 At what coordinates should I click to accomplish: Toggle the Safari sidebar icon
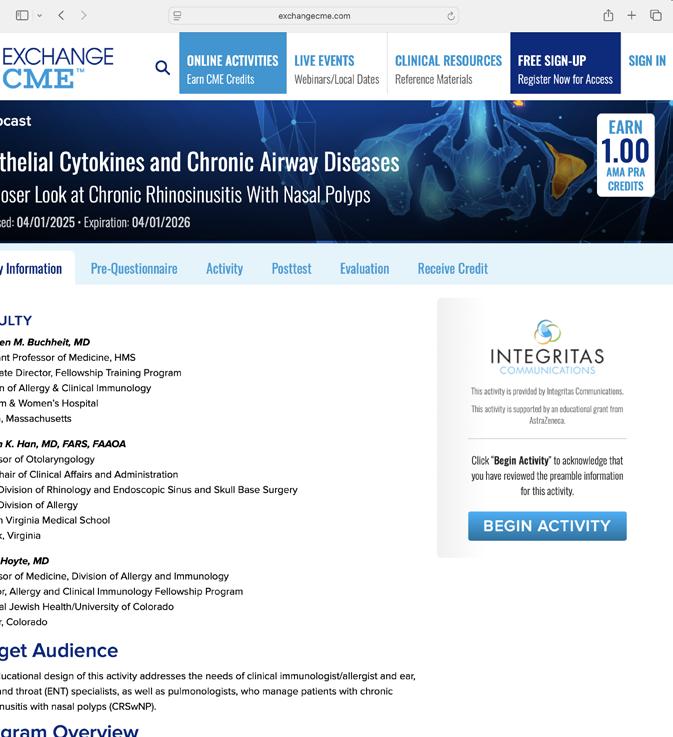pos(22,16)
